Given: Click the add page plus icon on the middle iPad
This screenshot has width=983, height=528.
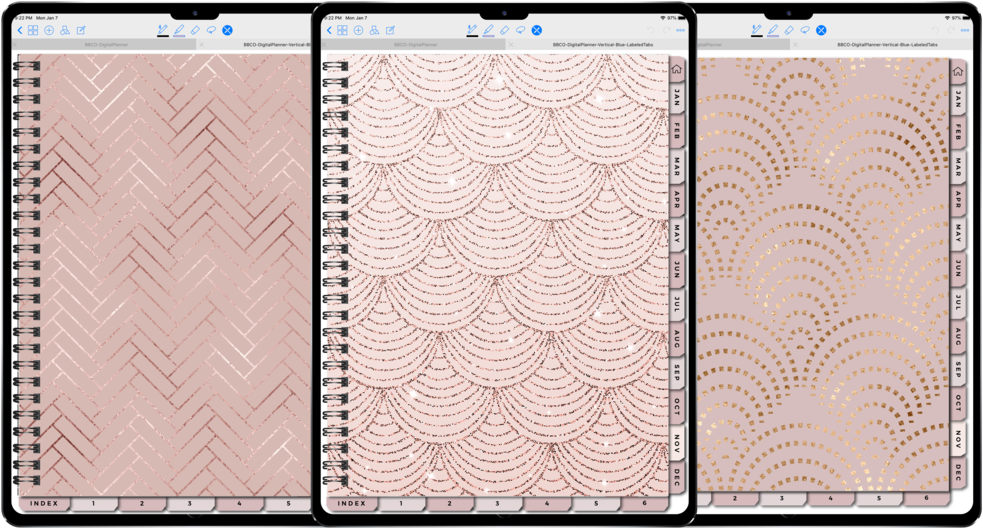Looking at the screenshot, I should [x=358, y=31].
